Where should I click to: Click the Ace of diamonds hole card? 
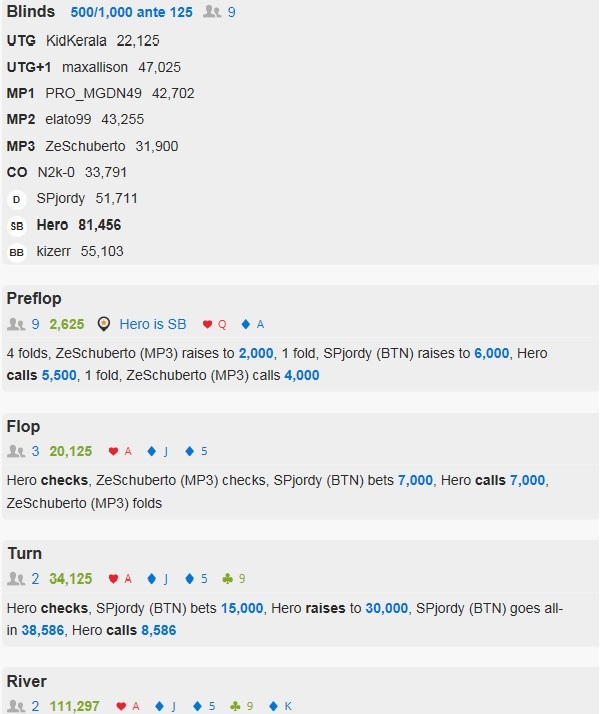pos(252,324)
